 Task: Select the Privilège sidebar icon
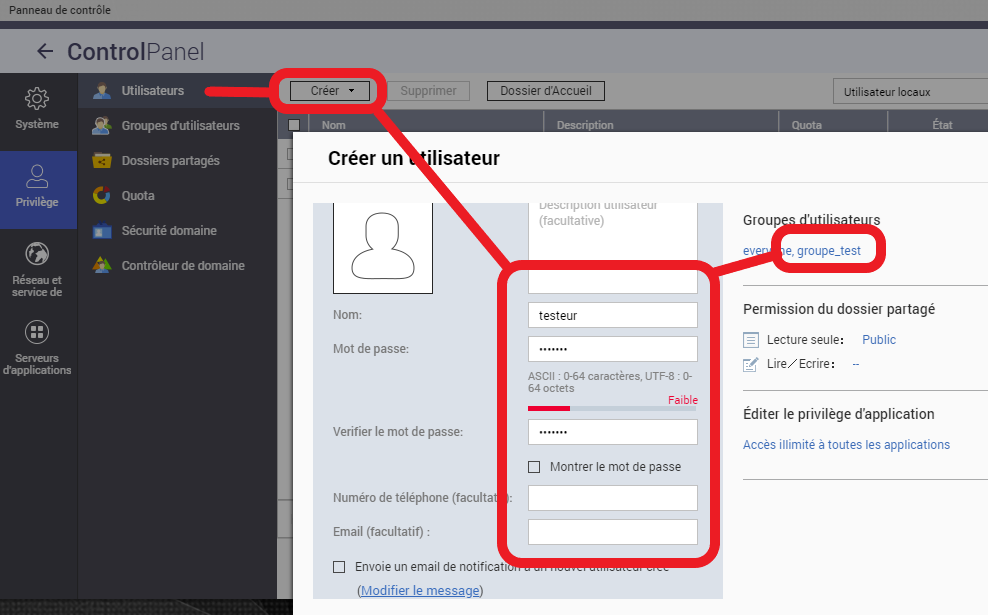37,178
